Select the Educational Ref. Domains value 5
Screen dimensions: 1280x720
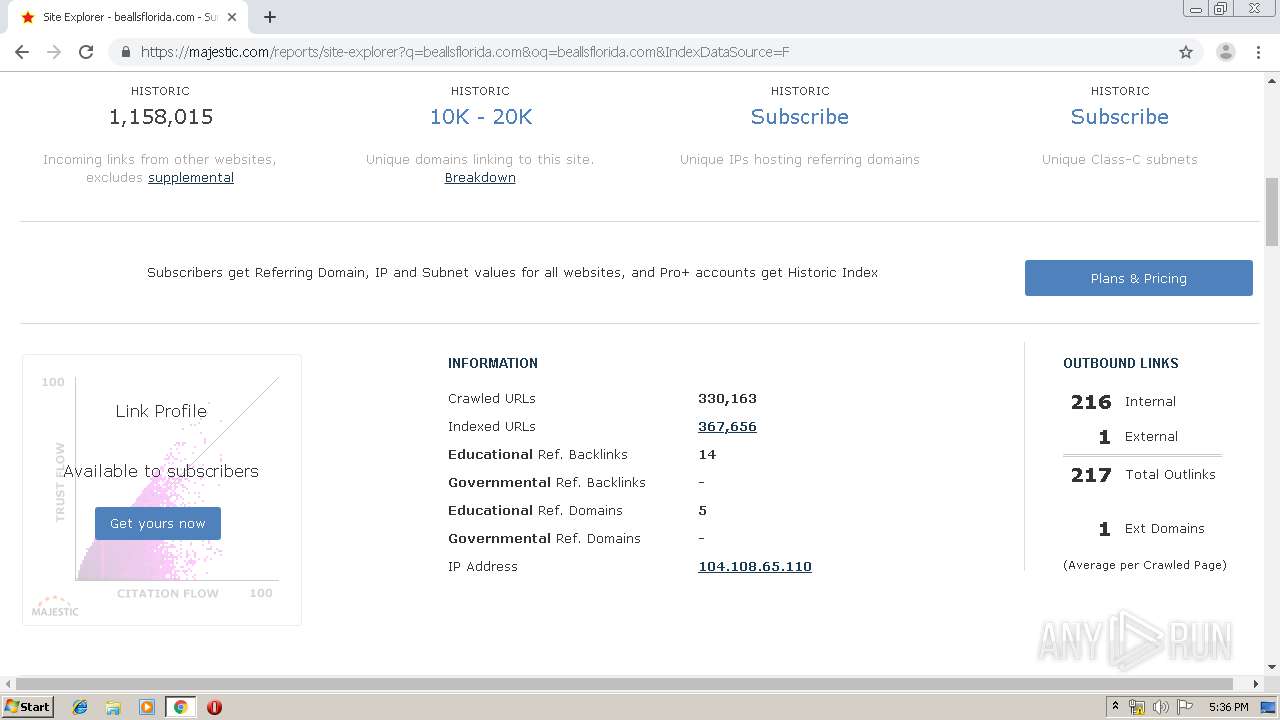702,510
